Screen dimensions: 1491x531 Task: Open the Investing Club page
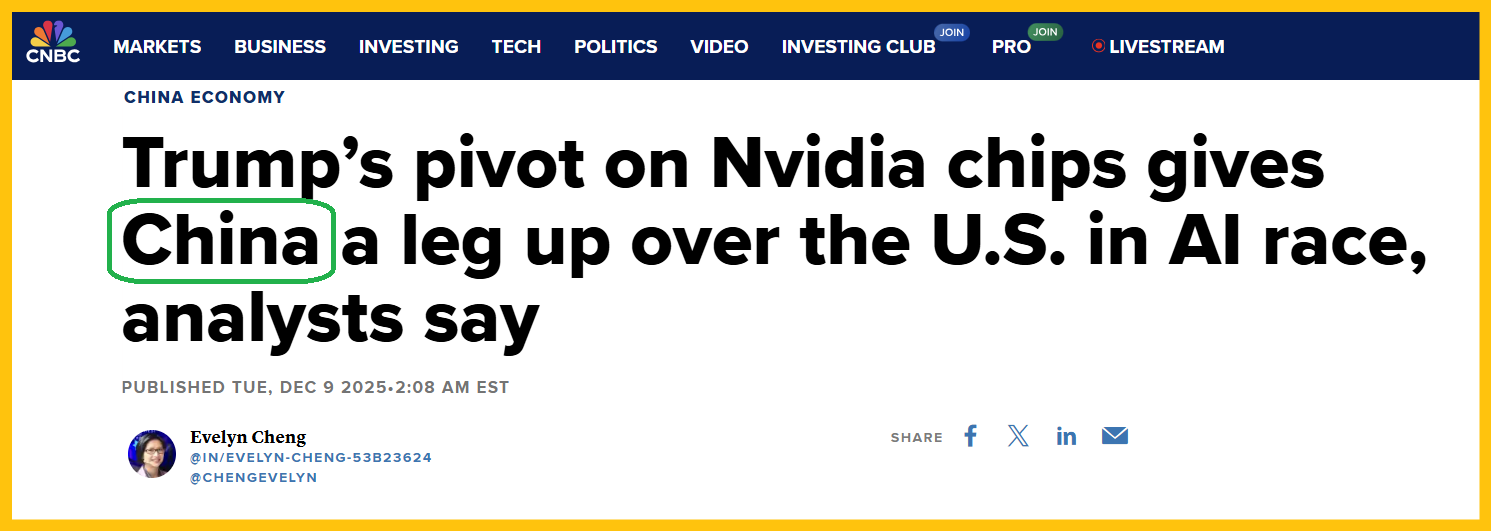coord(858,47)
